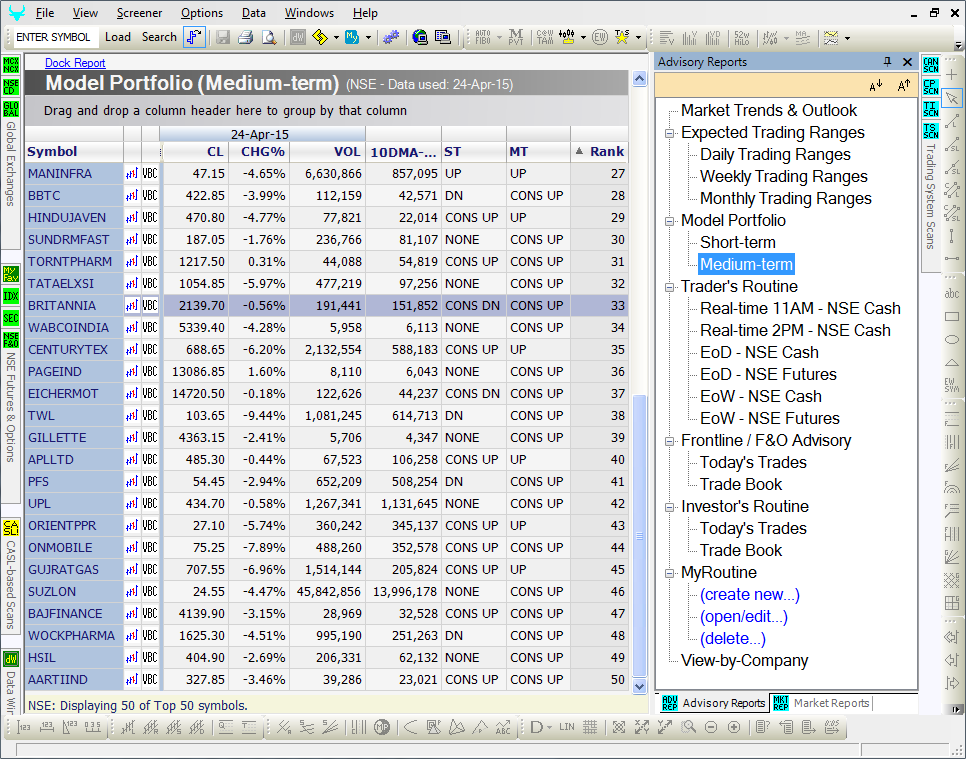The image size is (966, 759).
Task: Click the Load button
Action: [118, 37]
